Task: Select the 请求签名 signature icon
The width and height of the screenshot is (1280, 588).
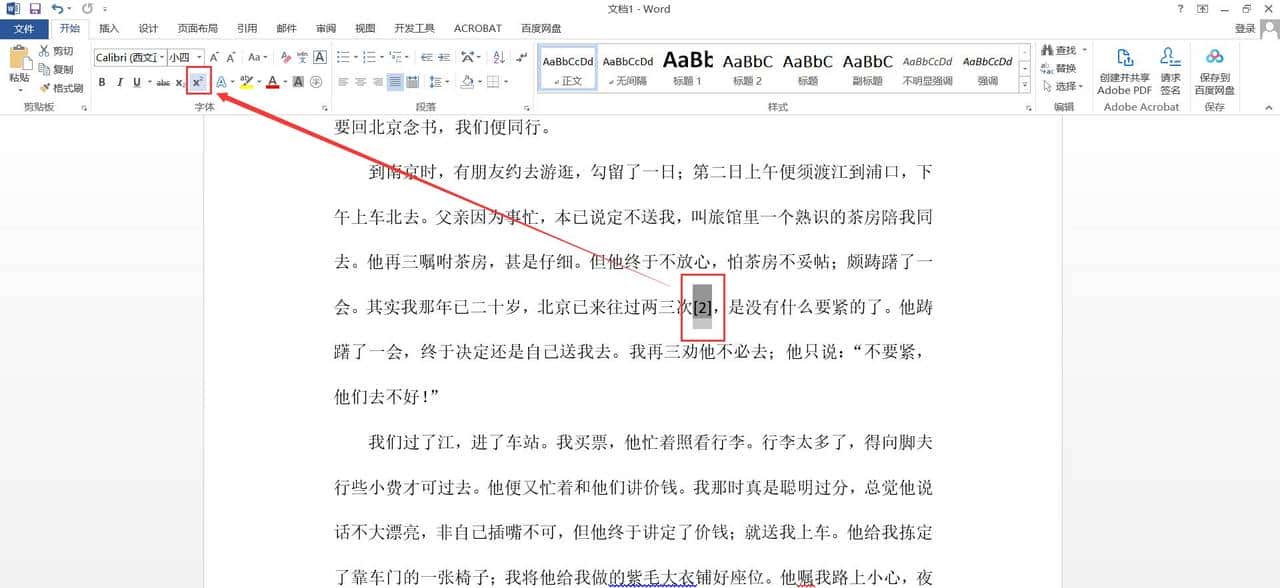Action: [x=1170, y=70]
